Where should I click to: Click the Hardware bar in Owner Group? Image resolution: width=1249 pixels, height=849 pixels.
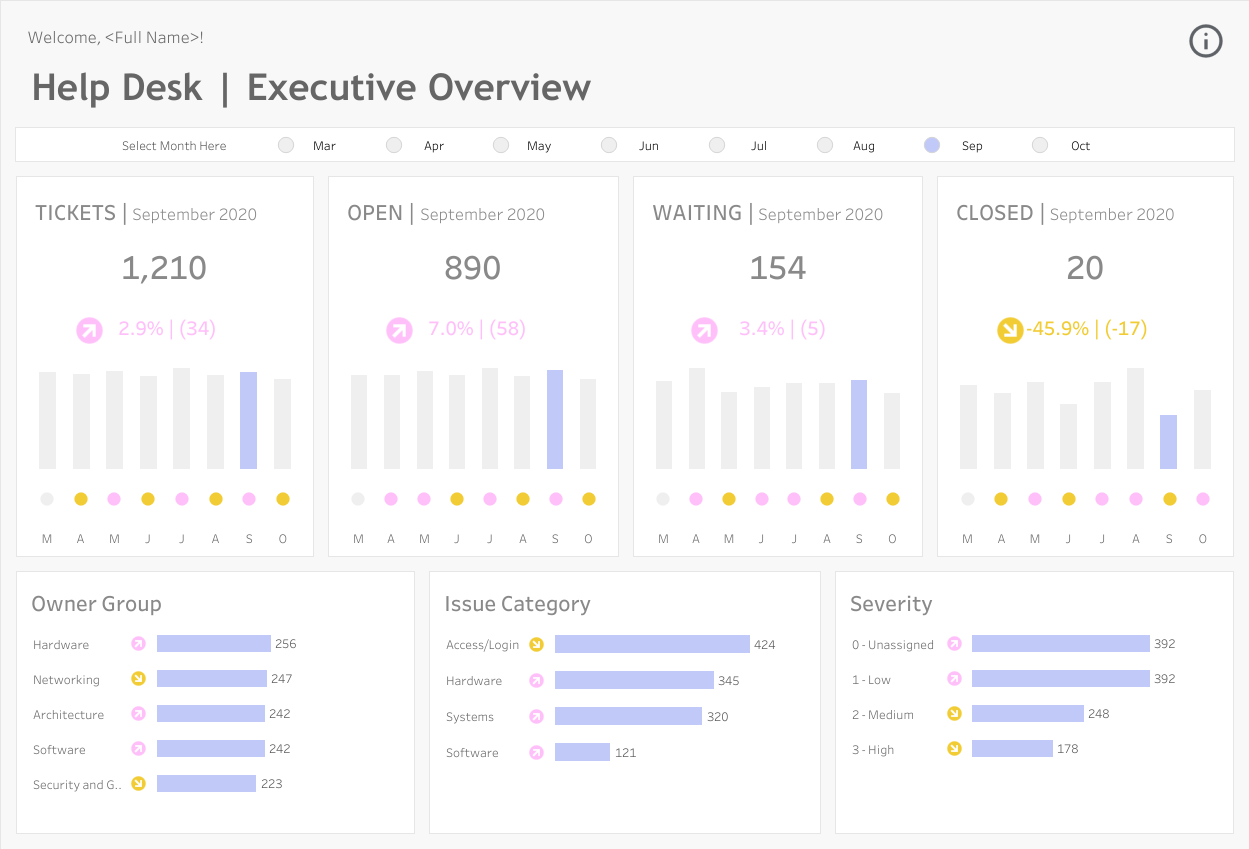coord(214,644)
